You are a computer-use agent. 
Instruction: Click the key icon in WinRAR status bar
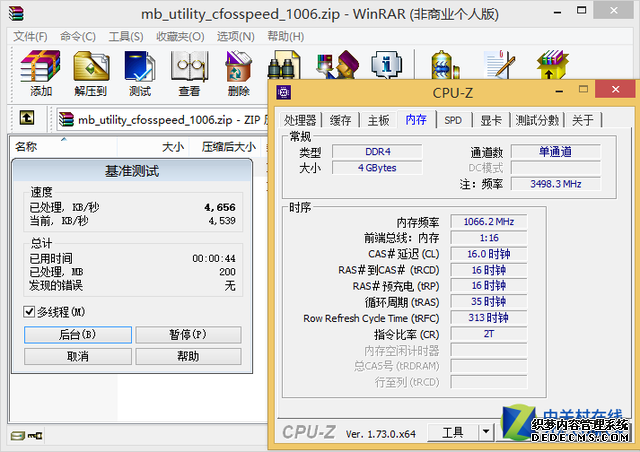click(35, 436)
